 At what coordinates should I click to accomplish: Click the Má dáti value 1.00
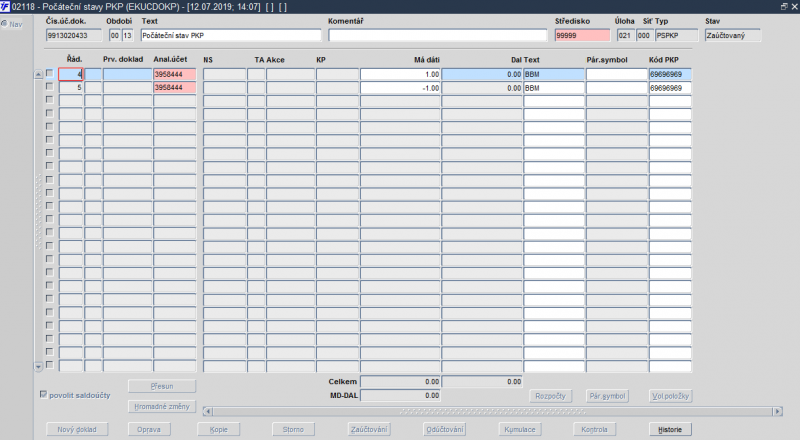click(x=401, y=75)
